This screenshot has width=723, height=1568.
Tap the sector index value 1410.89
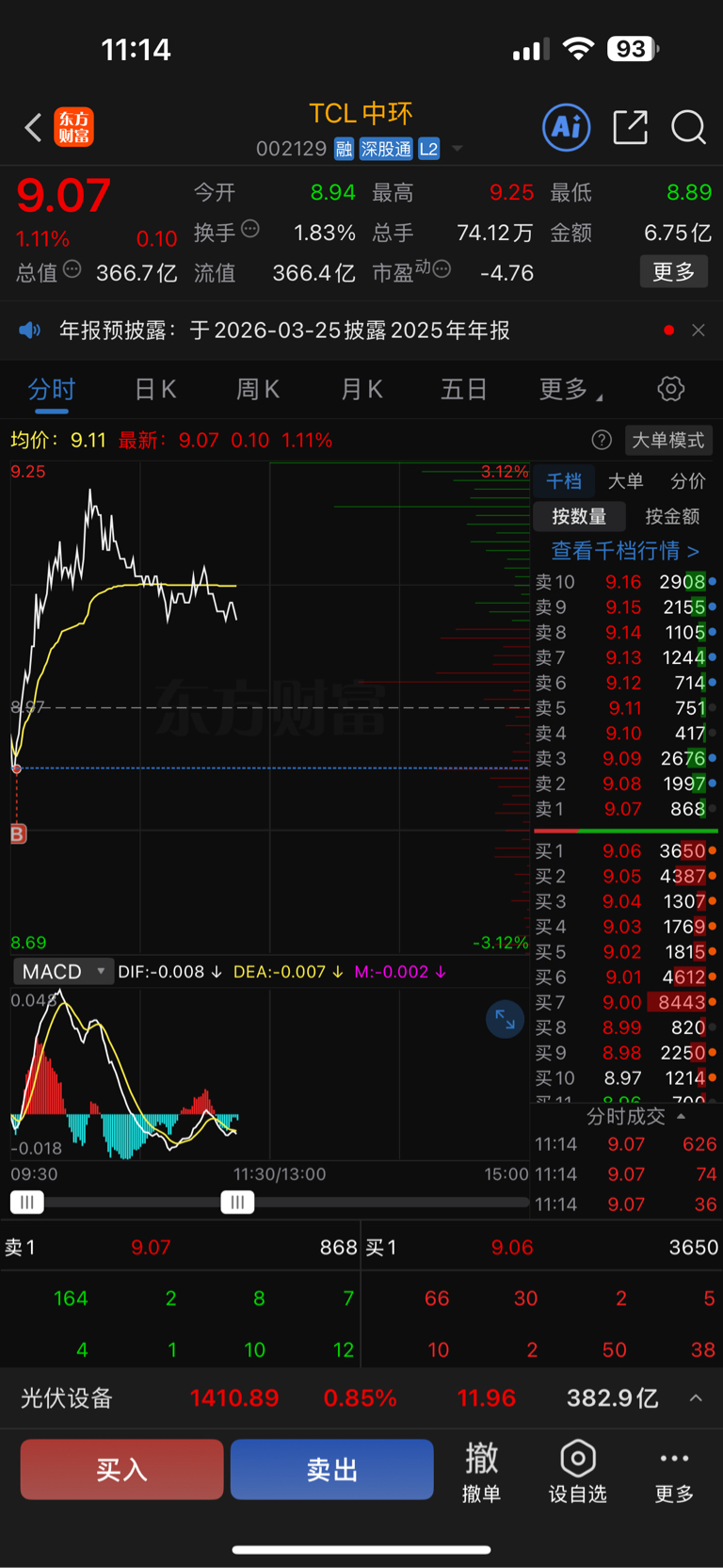[234, 1398]
